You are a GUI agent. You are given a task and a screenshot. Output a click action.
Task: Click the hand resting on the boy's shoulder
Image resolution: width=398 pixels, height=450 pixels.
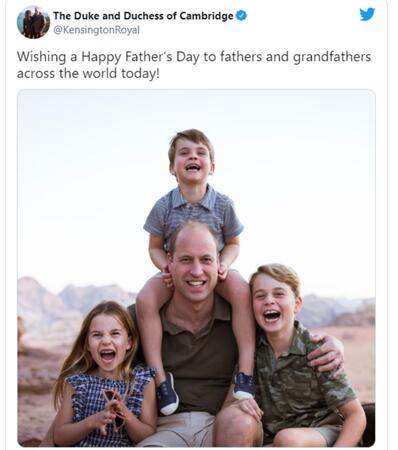326,355
